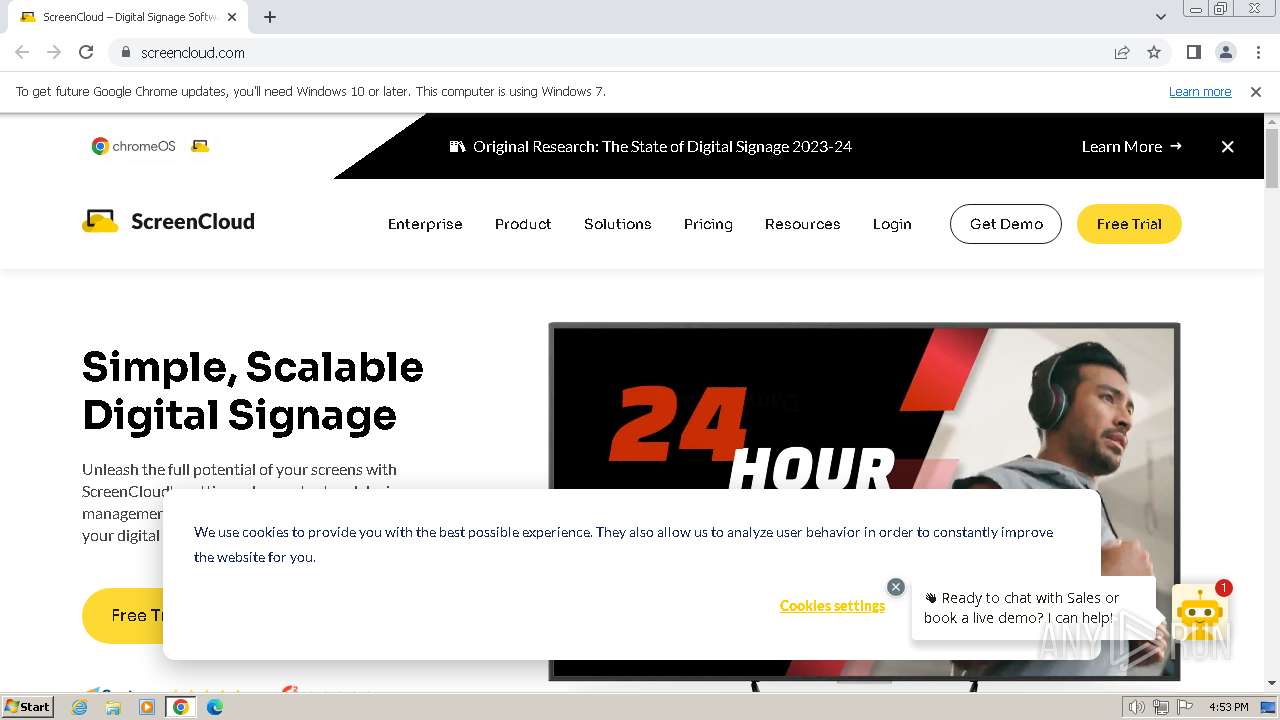Click the Chrome taskbar icon
This screenshot has height=720, width=1280.
181,707
